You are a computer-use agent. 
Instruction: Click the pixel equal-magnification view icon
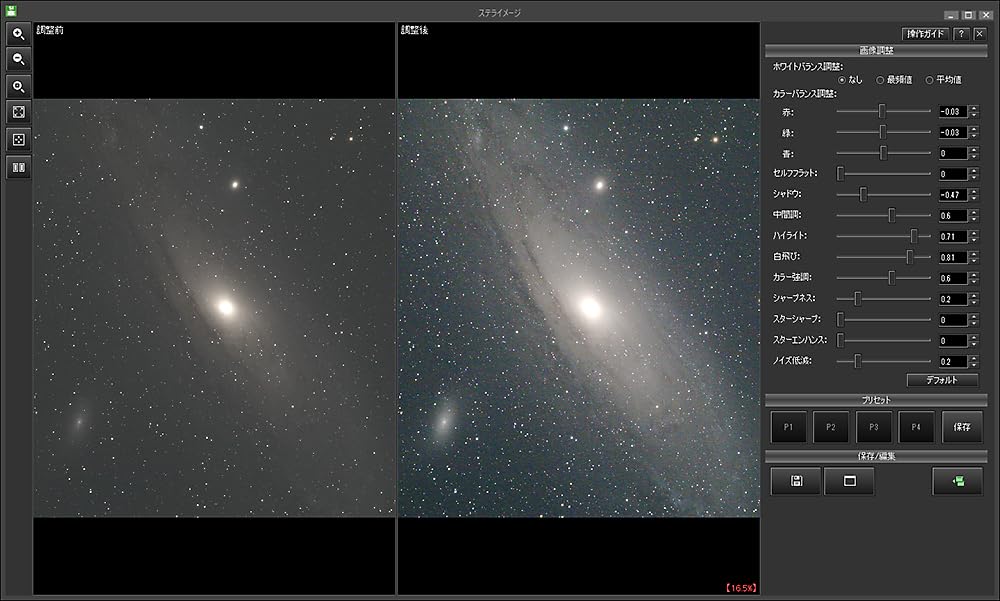coord(18,138)
